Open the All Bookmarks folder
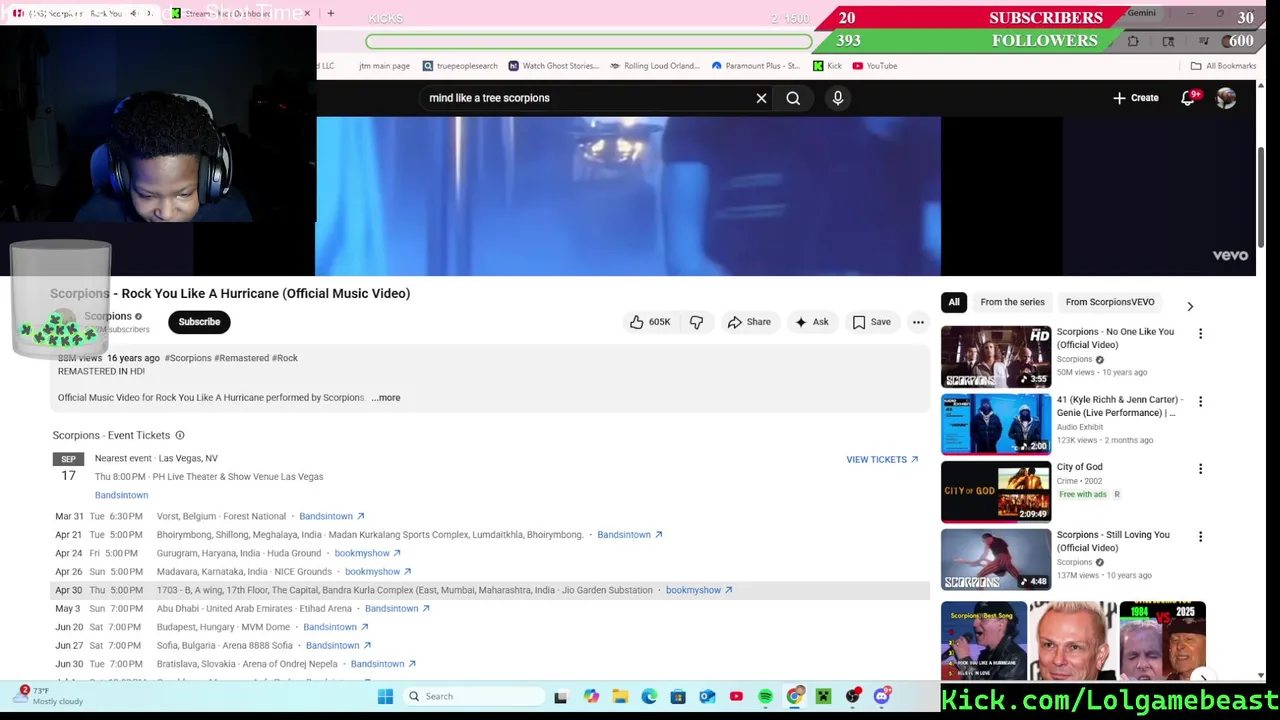Image resolution: width=1280 pixels, height=720 pixels. pos(1223,66)
